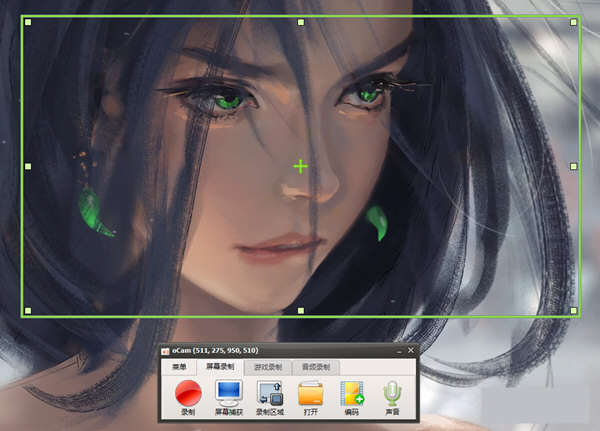The height and width of the screenshot is (431, 600).
Task: Click the top-left corner handle of the capture frame
Action: (x=27, y=21)
